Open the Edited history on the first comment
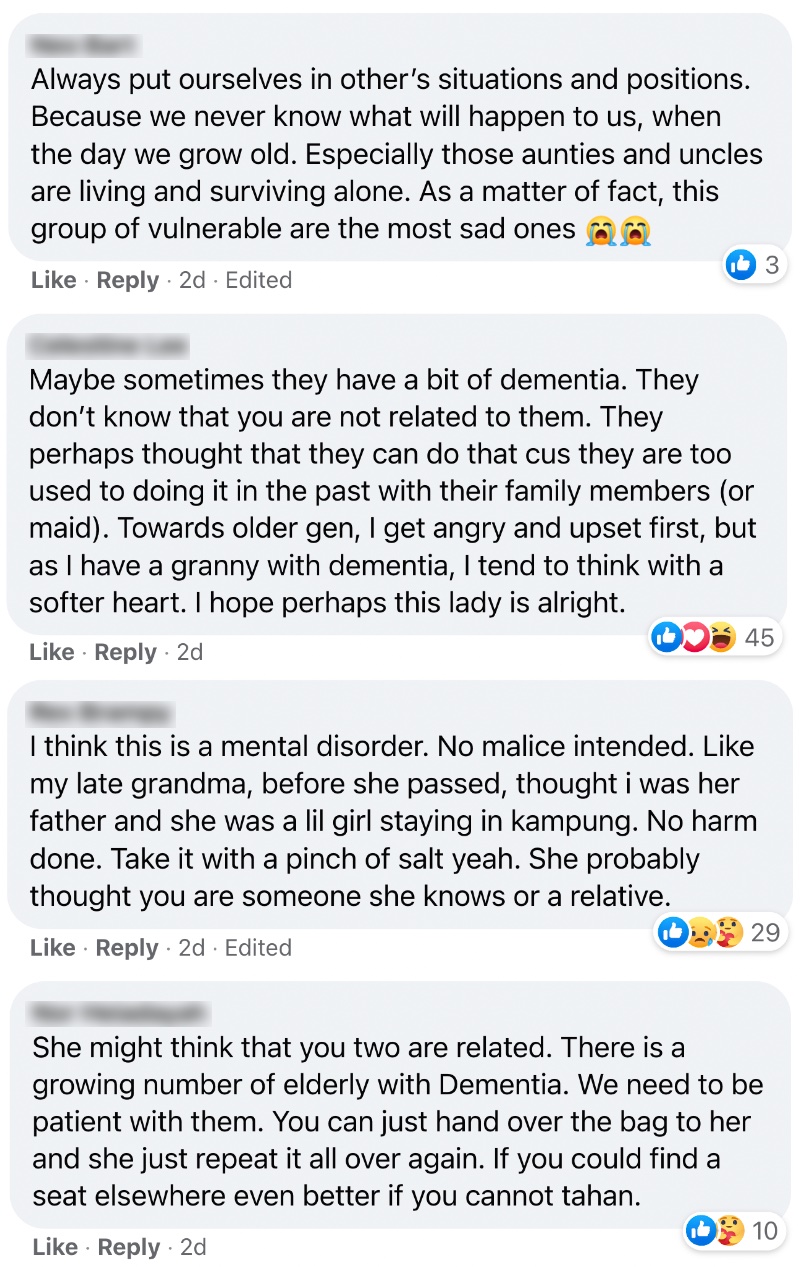800x1267 pixels. tap(258, 281)
